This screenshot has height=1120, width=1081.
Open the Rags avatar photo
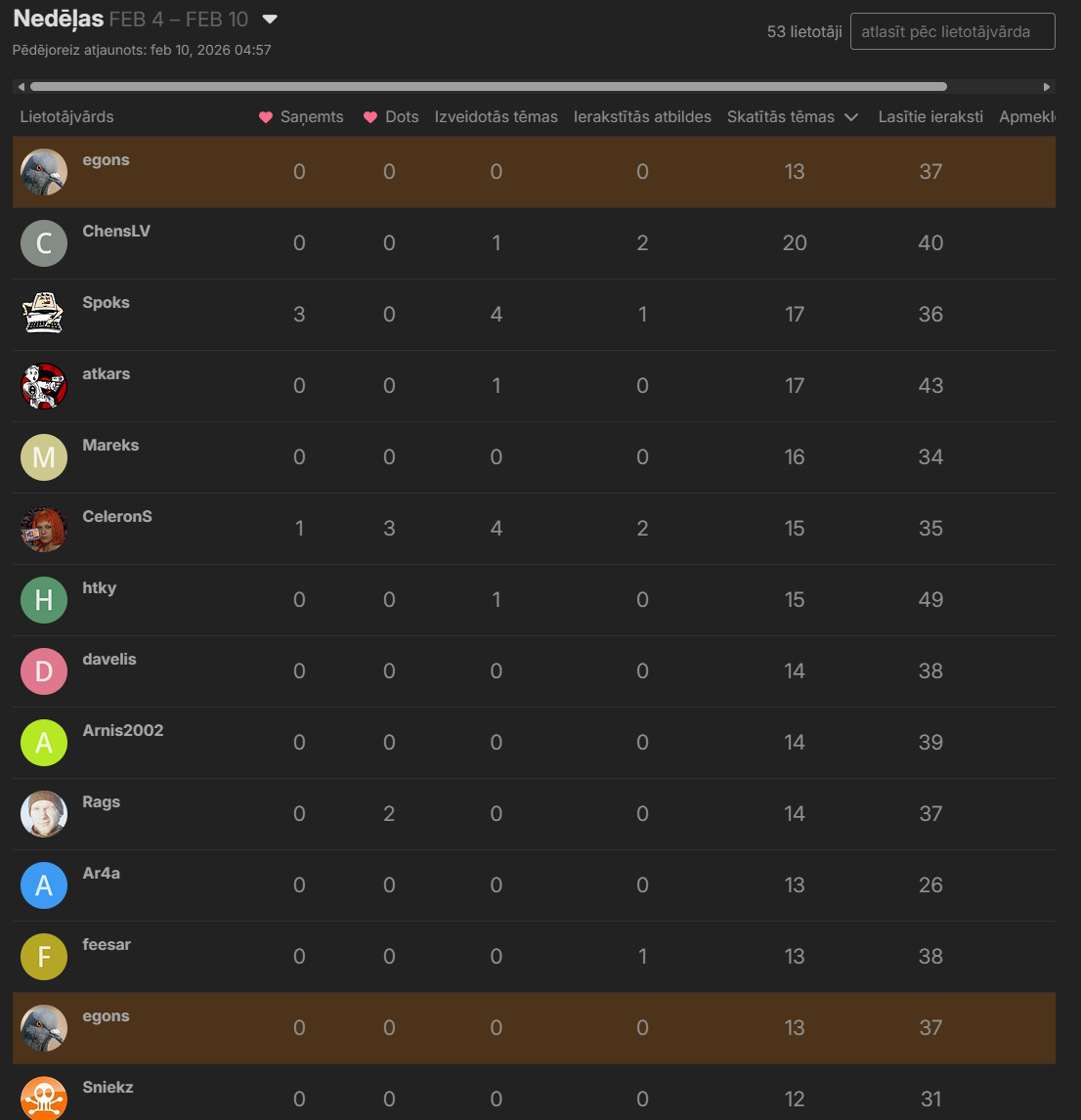pos(44,814)
